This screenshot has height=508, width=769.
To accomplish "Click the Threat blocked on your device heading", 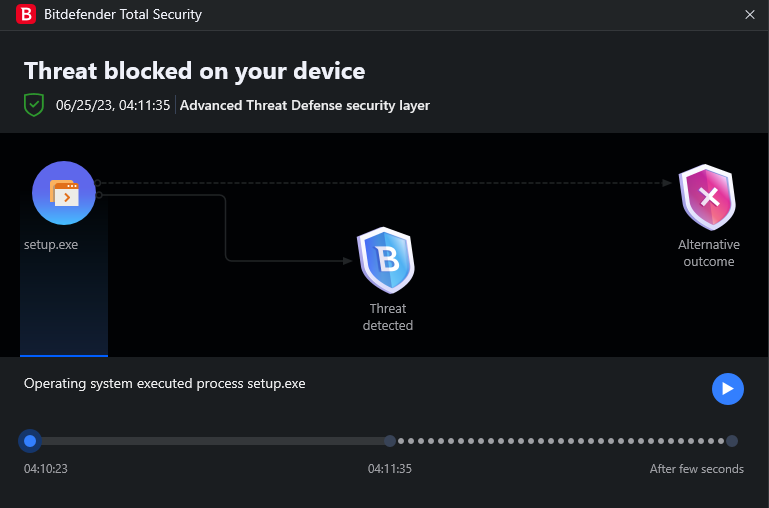I will [194, 71].
